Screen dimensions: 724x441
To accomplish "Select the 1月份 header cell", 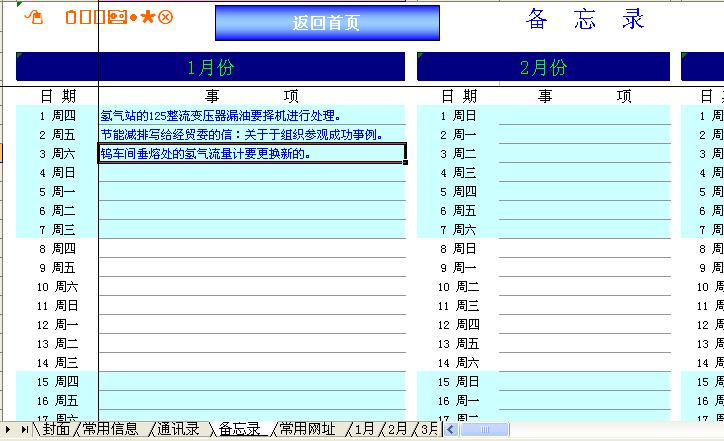I will 210,67.
